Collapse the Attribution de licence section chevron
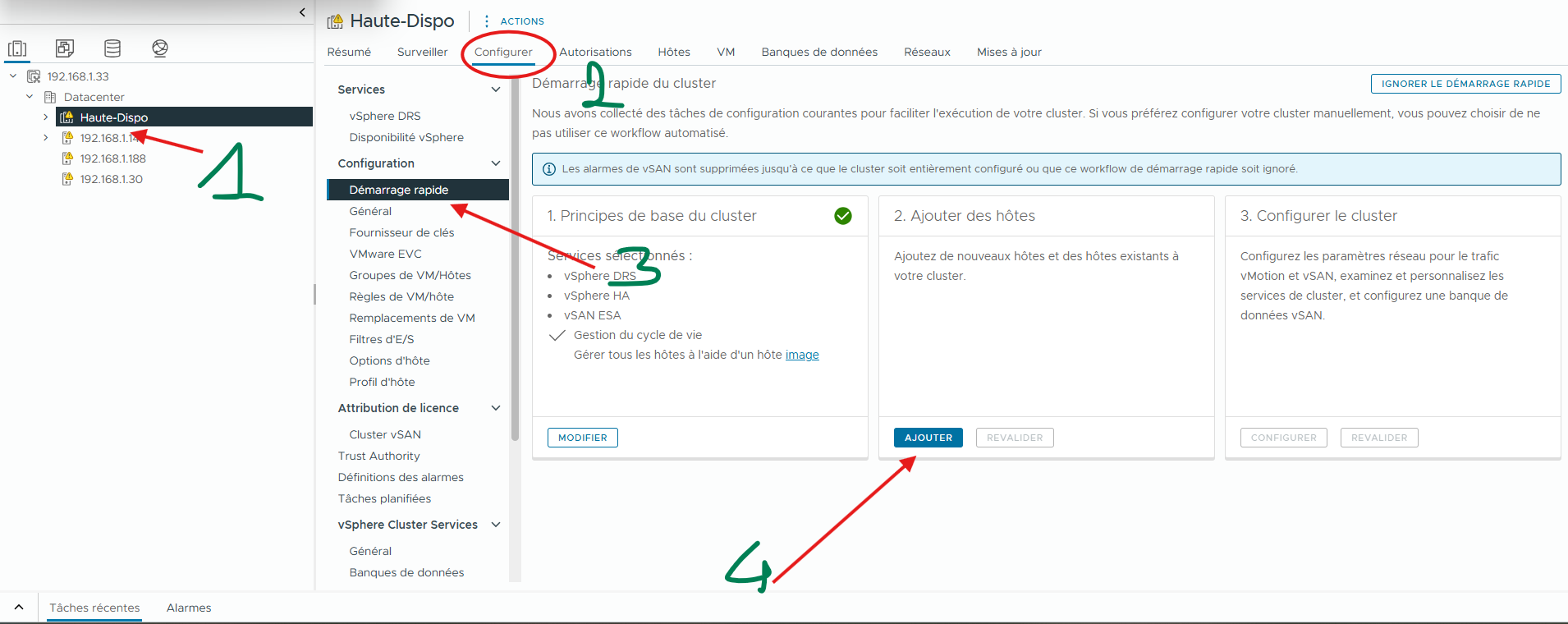This screenshot has width=1568, height=624. 496,408
